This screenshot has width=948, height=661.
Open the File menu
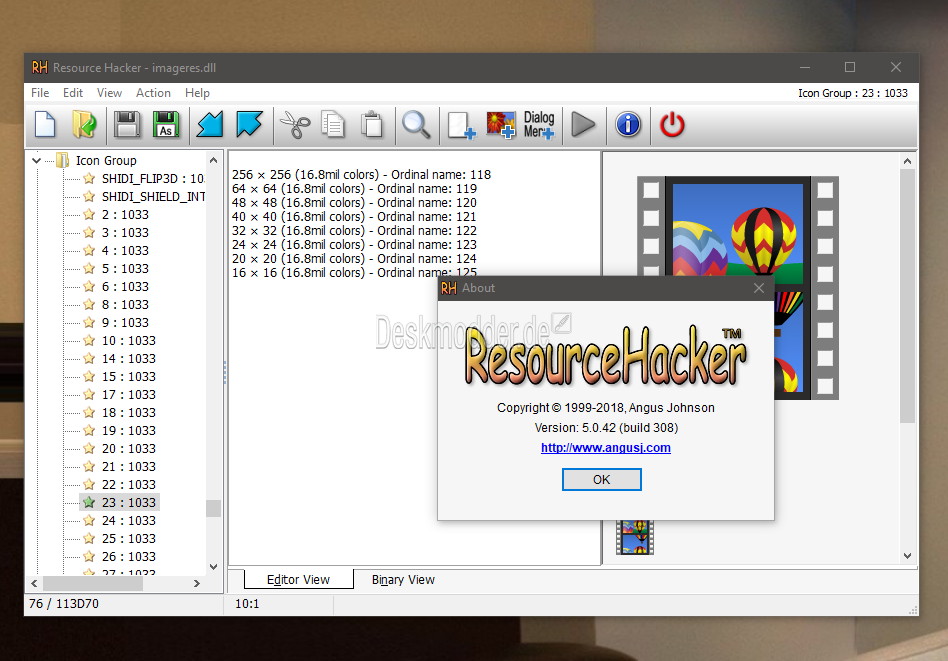point(40,93)
